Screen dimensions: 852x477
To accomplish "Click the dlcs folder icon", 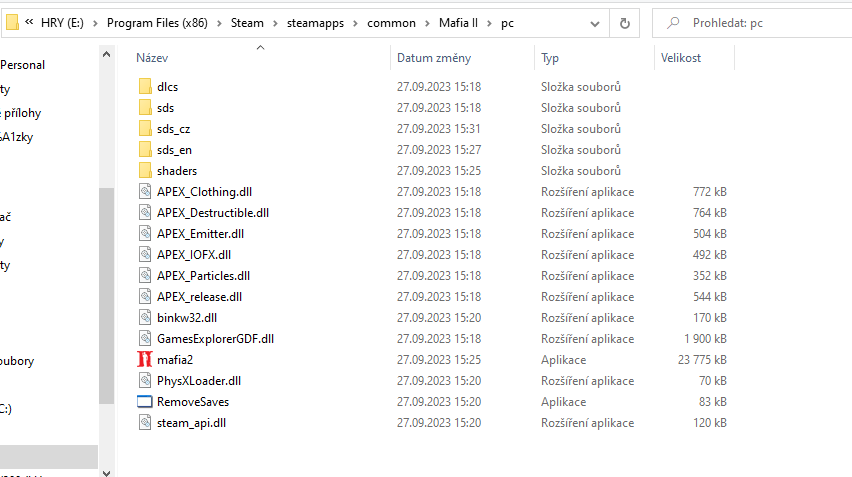I will pos(145,86).
